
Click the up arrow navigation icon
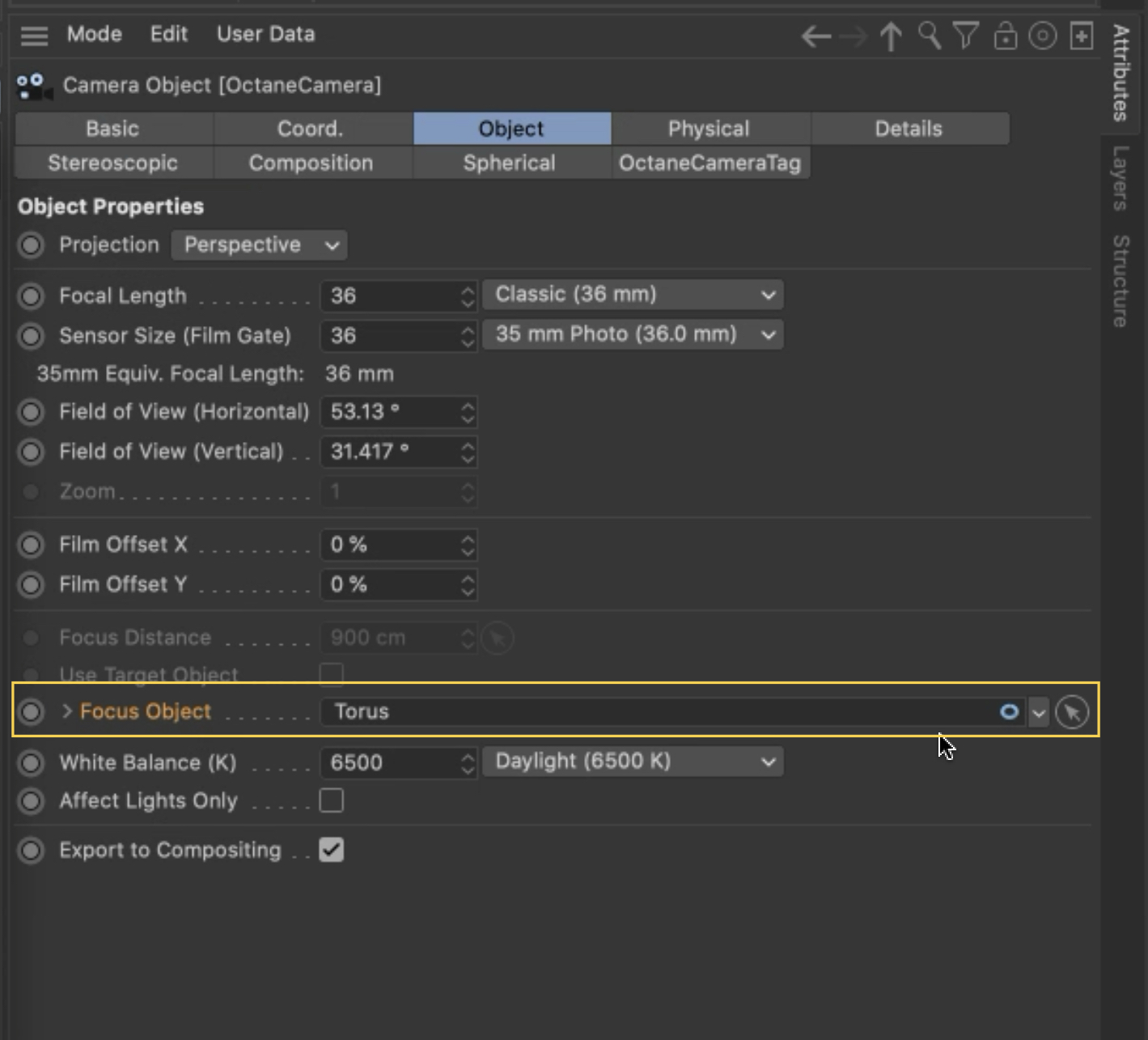point(891,36)
